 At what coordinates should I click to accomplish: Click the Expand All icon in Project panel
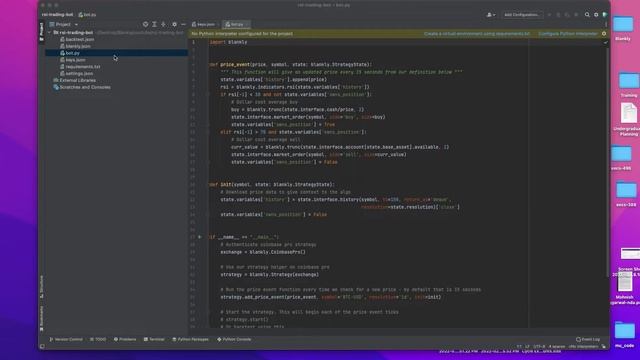(x=154, y=24)
